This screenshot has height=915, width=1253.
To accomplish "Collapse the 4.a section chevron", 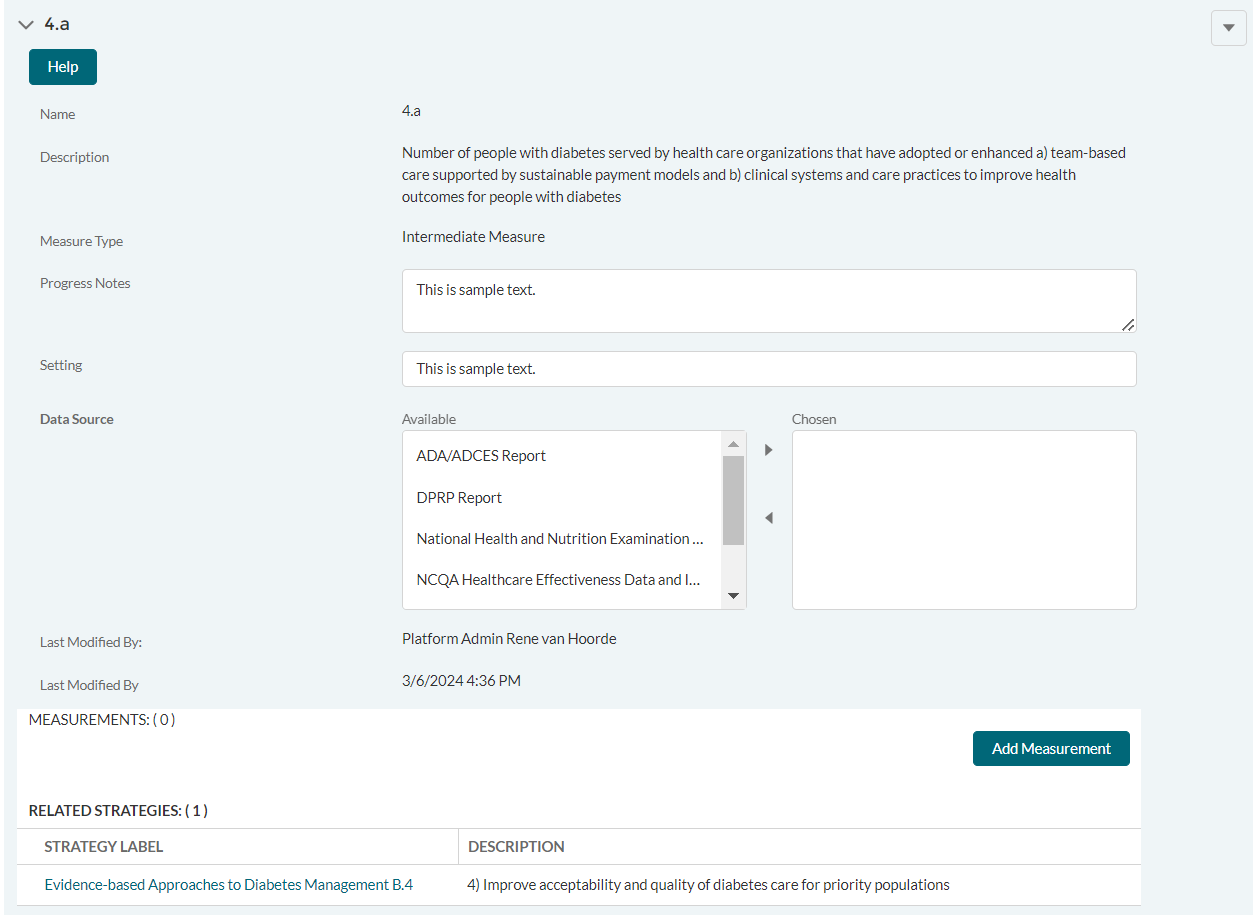I will click(26, 25).
